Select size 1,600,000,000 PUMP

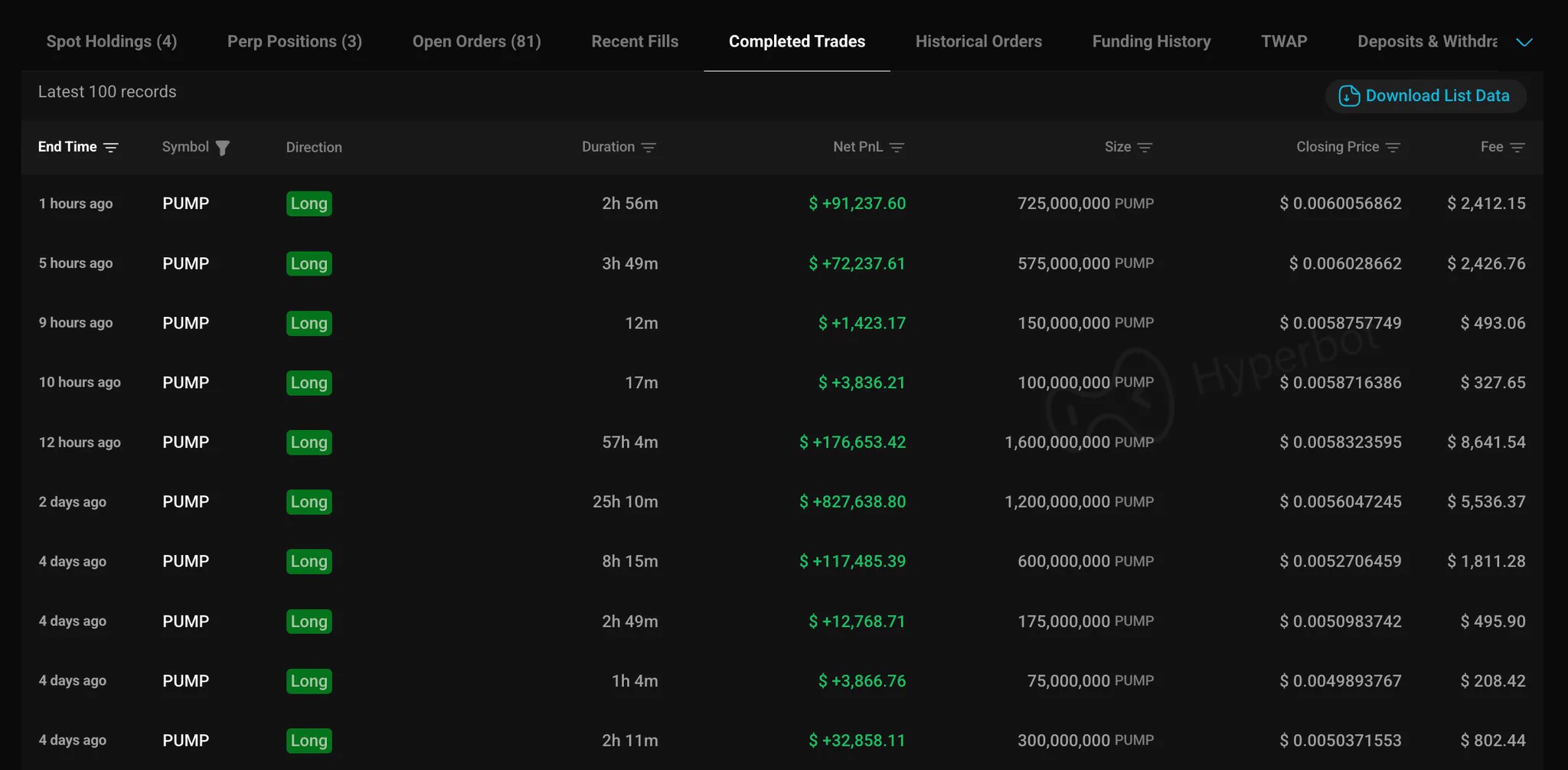coord(1080,442)
